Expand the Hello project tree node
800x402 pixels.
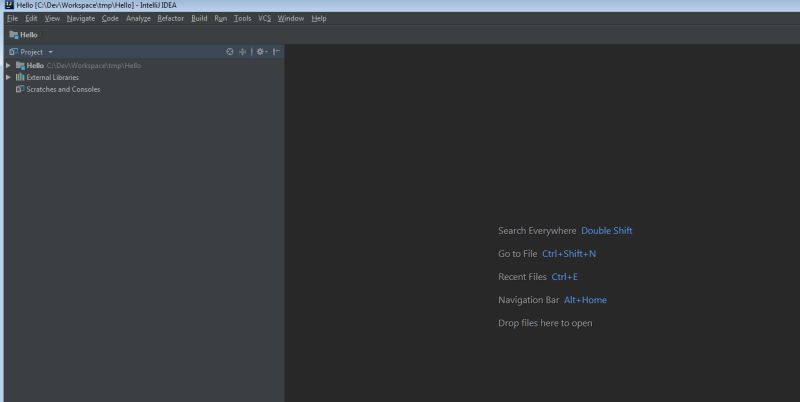(8, 65)
